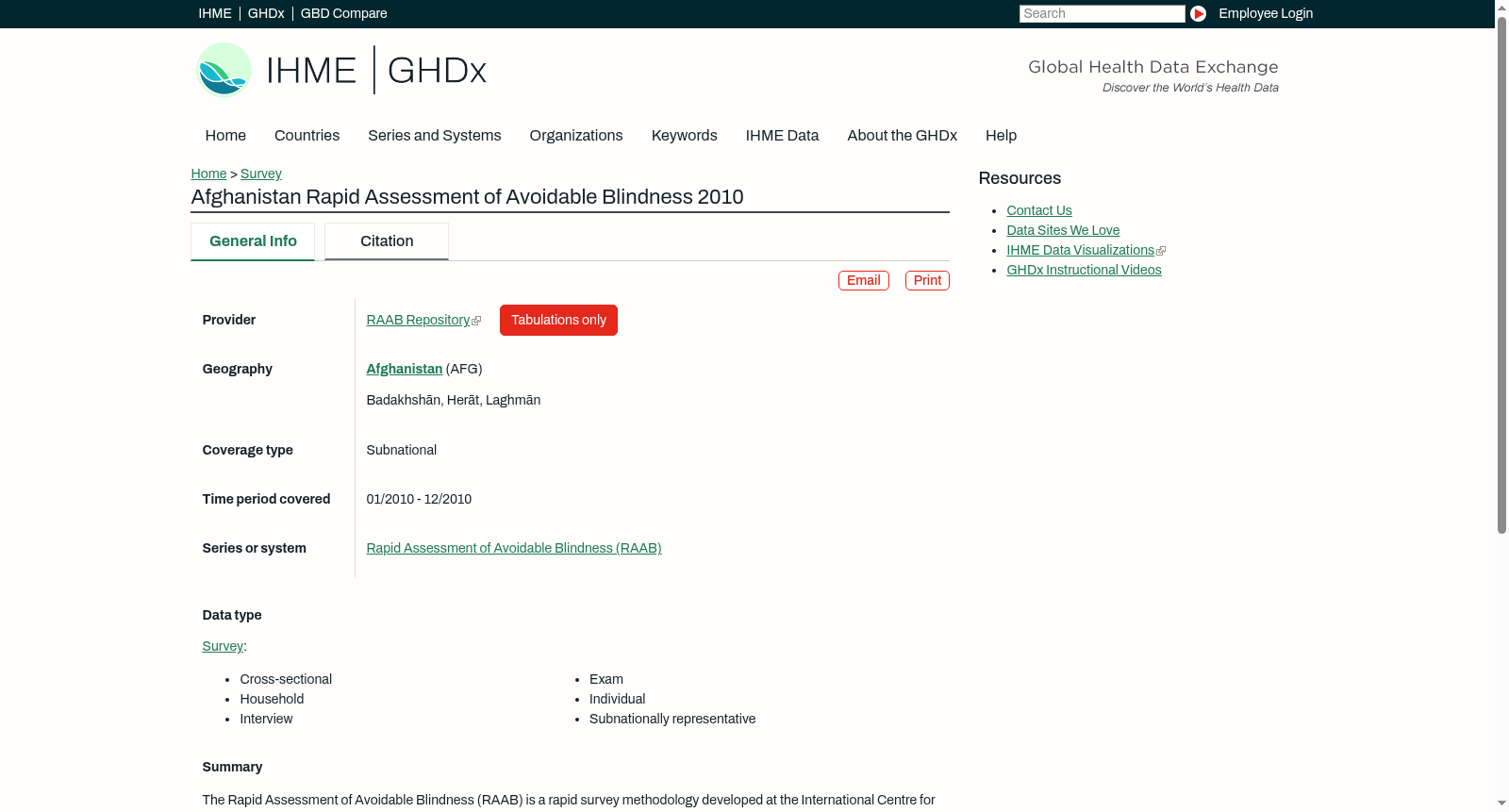Click the 'Exam' list item
Screen dimensions: 1509x812
pyautogui.click(x=606, y=680)
